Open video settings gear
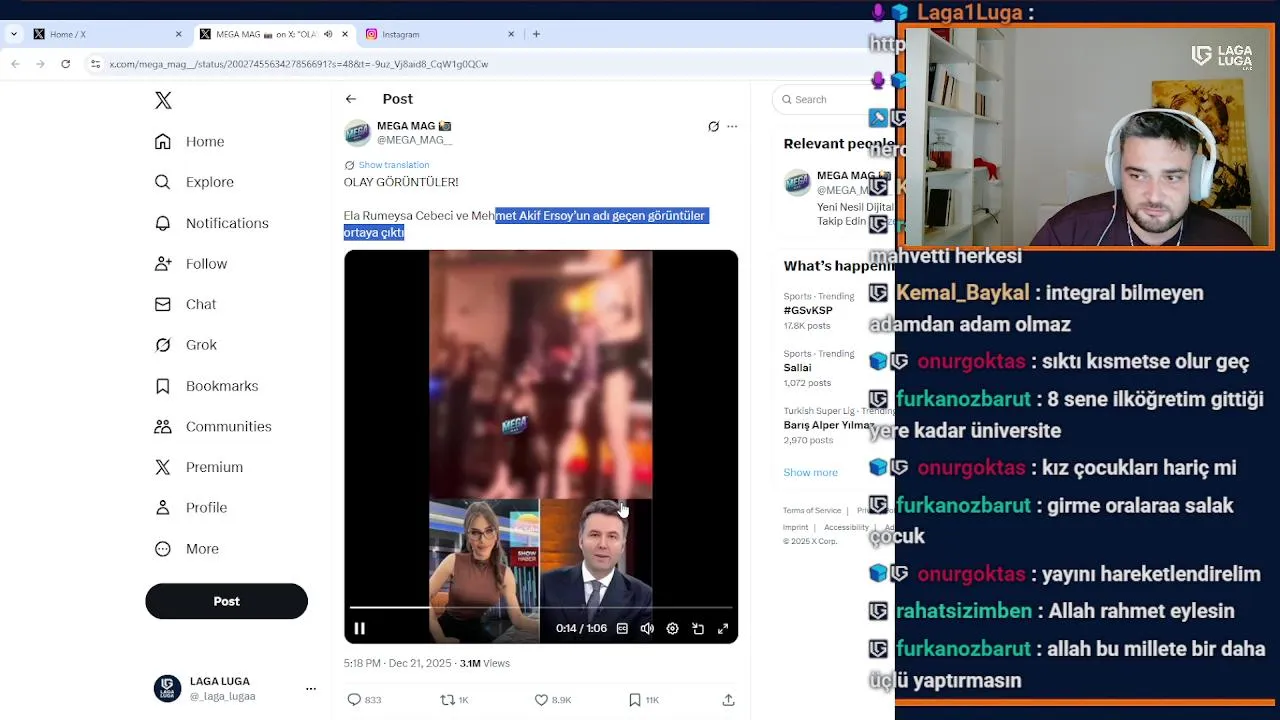1280x720 pixels. 672,628
